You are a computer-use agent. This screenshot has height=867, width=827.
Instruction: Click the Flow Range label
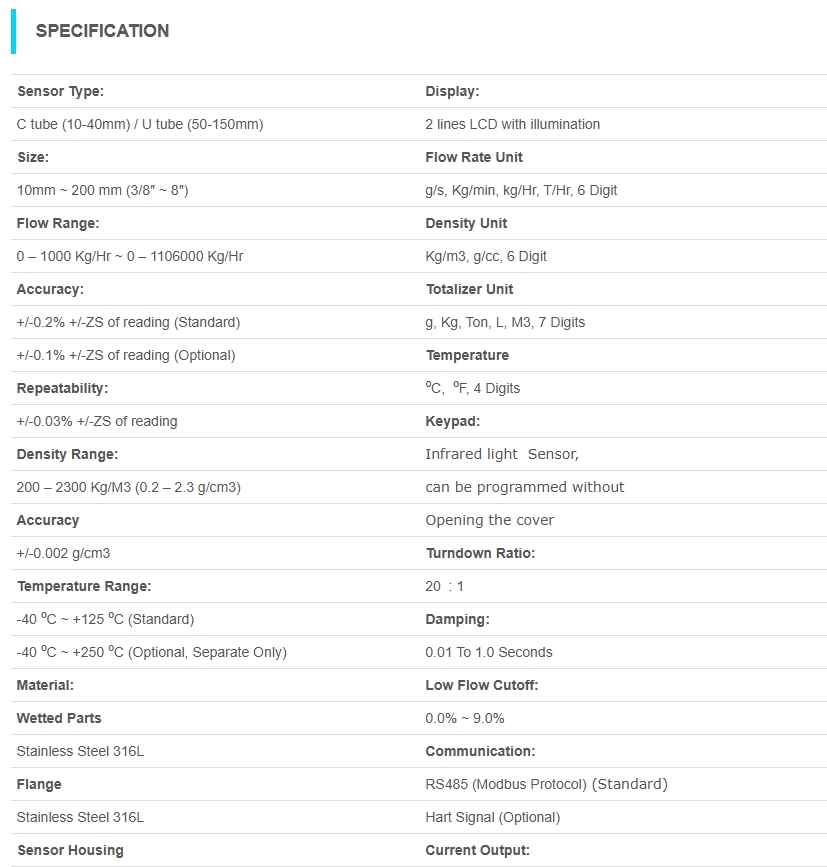point(58,223)
